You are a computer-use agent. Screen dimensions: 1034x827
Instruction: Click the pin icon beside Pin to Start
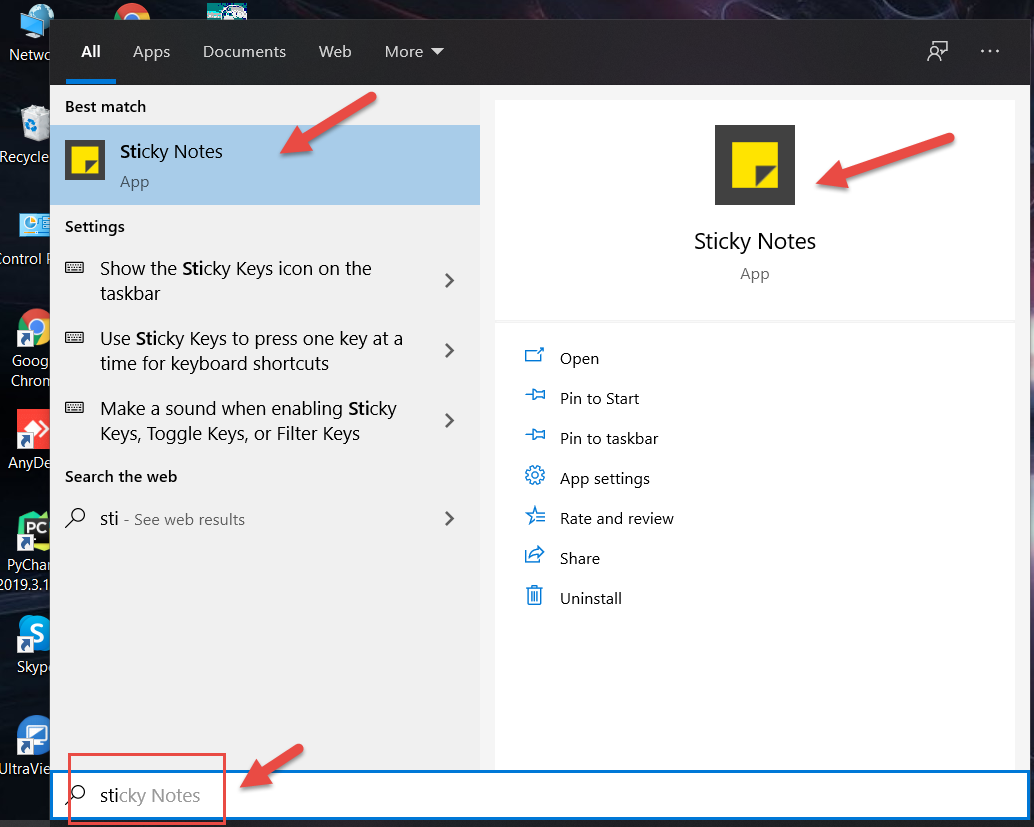tap(535, 395)
